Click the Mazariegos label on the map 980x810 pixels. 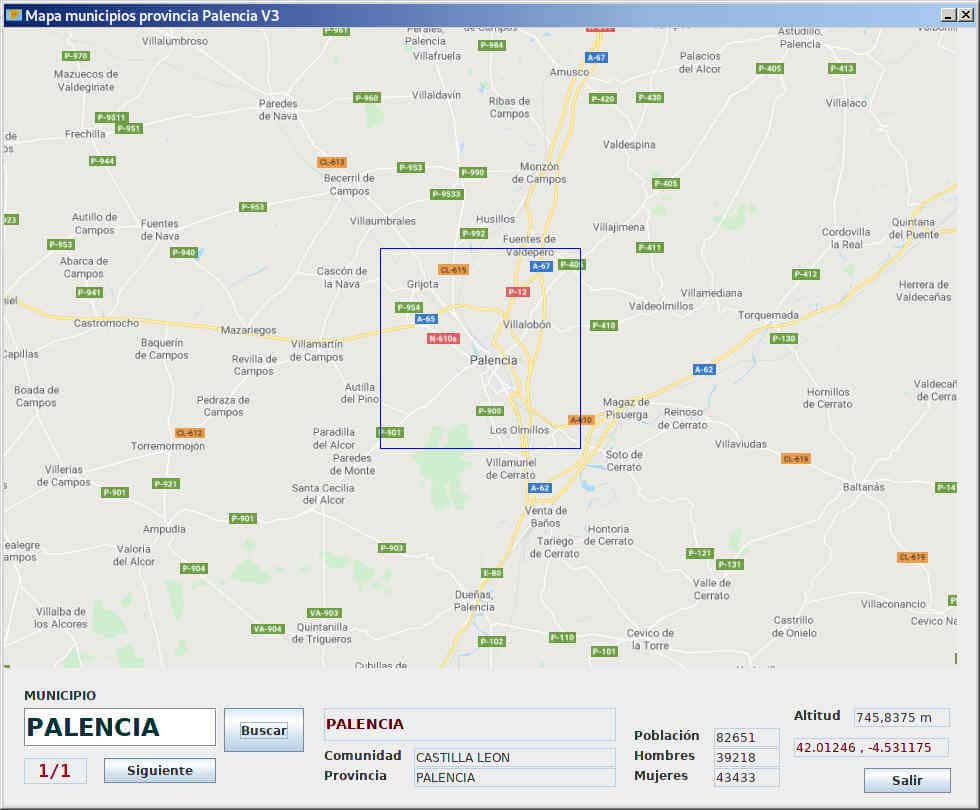pos(249,330)
